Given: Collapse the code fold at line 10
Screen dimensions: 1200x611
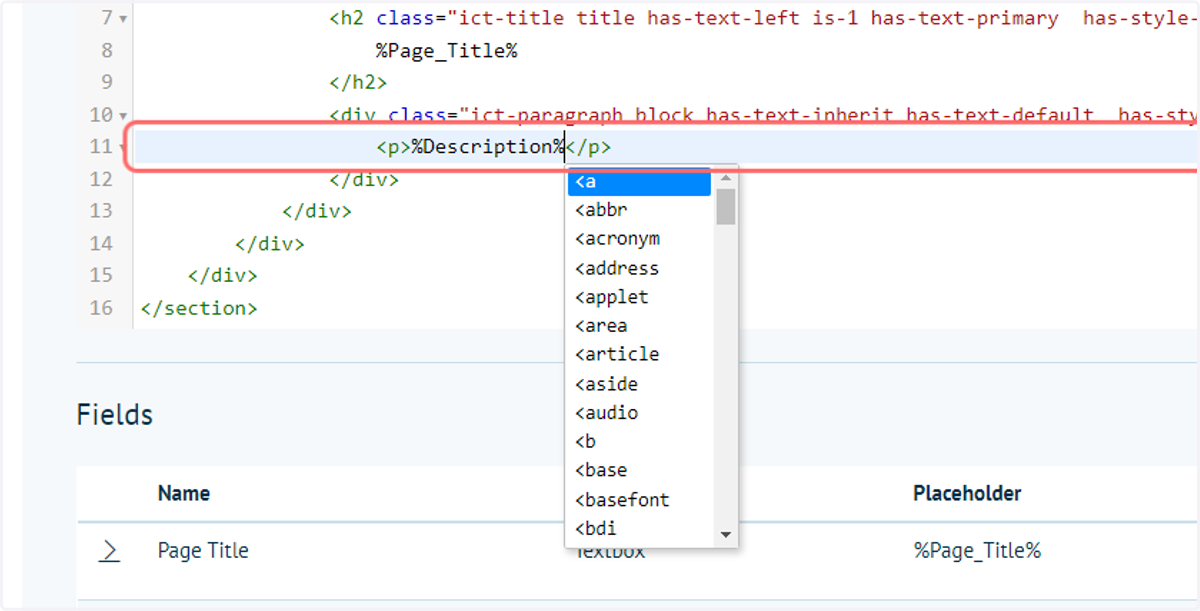Looking at the screenshot, I should click(123, 115).
